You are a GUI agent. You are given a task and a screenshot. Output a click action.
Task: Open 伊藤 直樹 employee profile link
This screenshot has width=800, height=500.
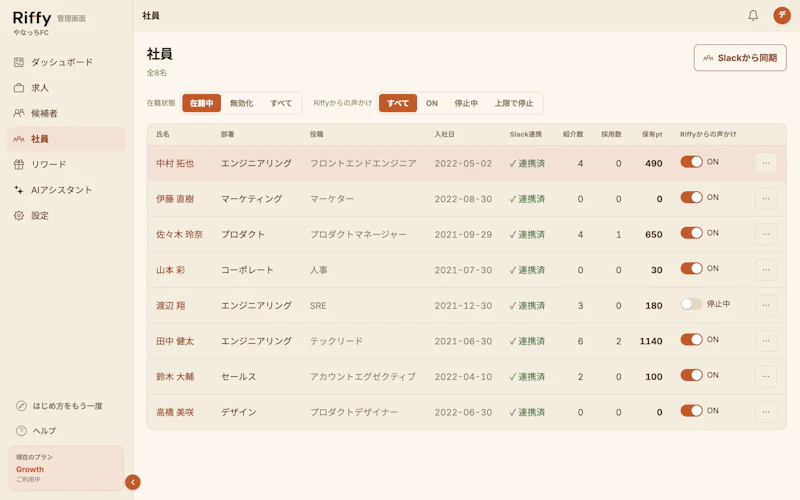(175, 199)
